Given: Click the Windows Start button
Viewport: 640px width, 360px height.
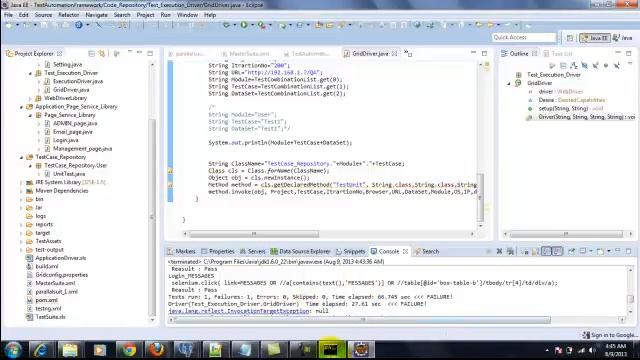Looking at the screenshot, I should (13, 350).
